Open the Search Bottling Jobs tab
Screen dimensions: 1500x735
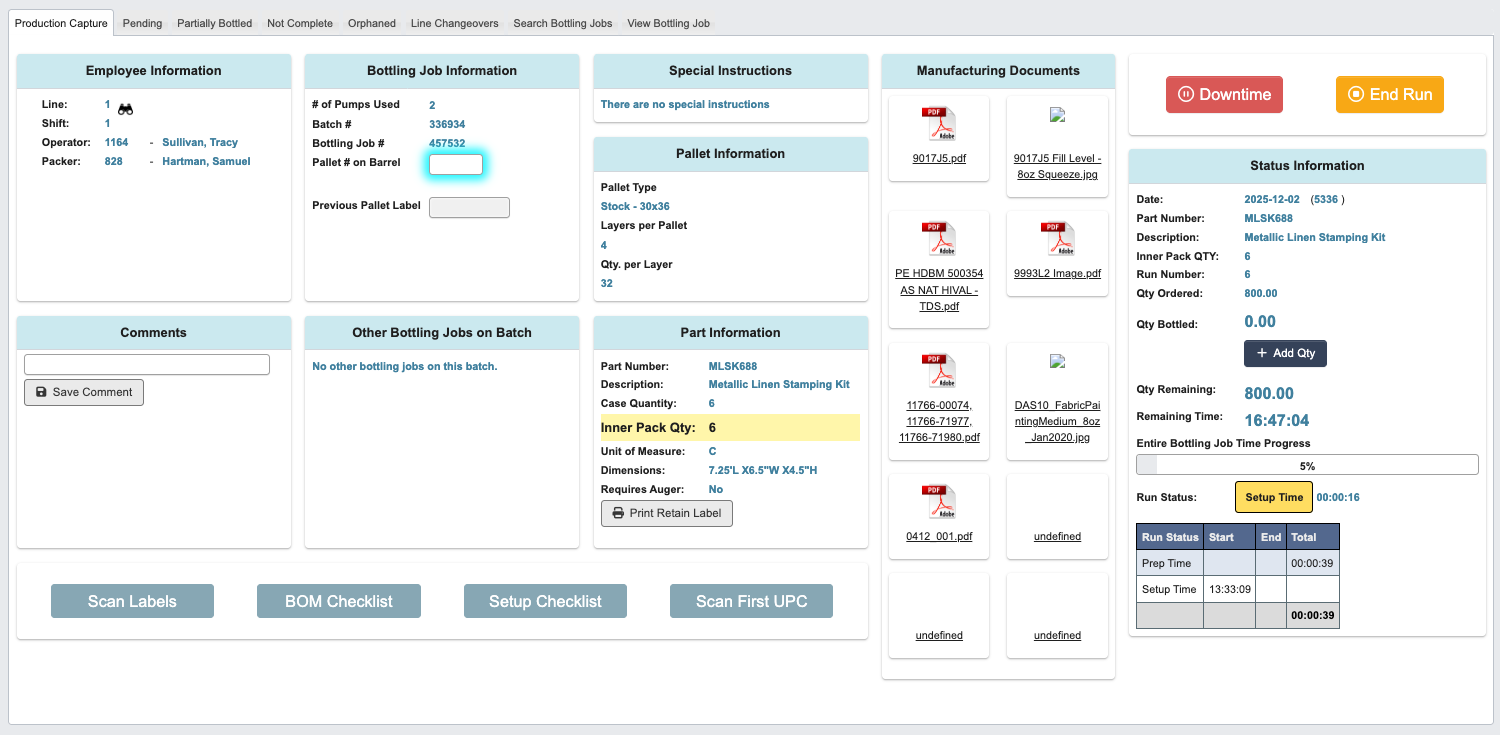(x=563, y=23)
